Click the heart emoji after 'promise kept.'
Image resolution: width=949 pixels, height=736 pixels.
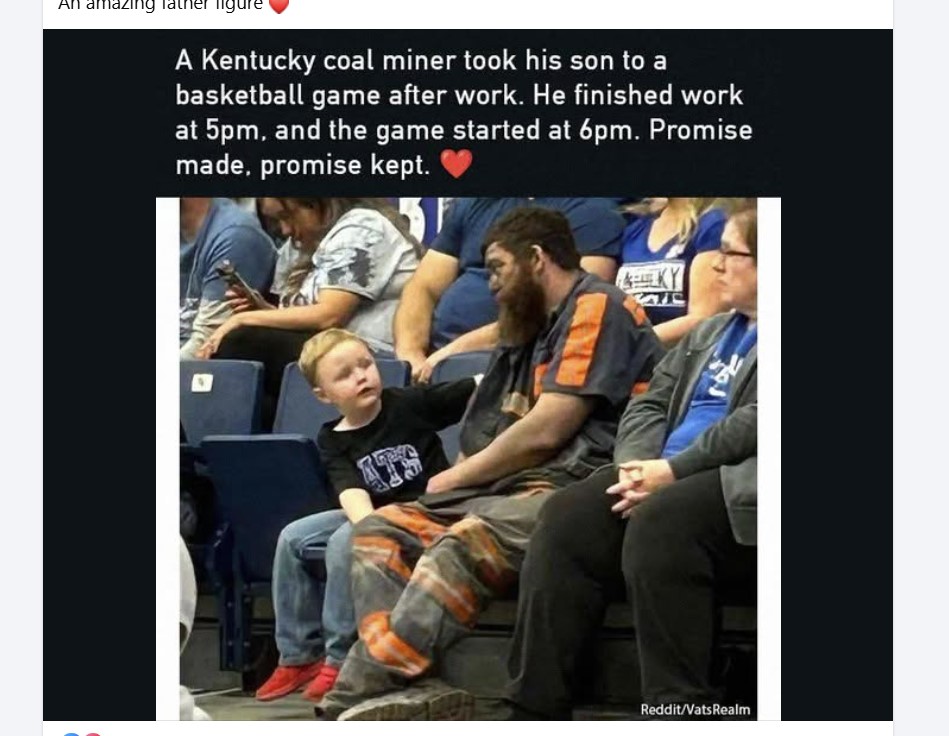[456, 163]
